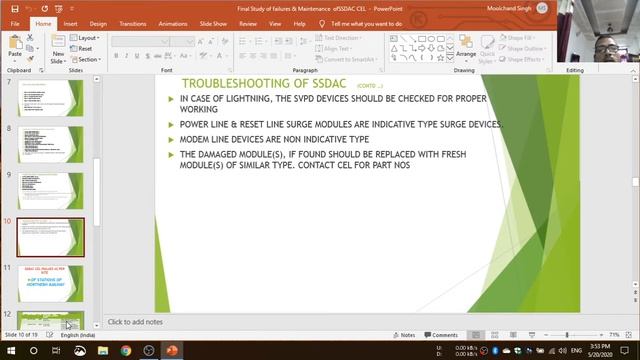640x360 pixels.
Task: Click Arrange icon in Drawing group
Action: click(466, 42)
